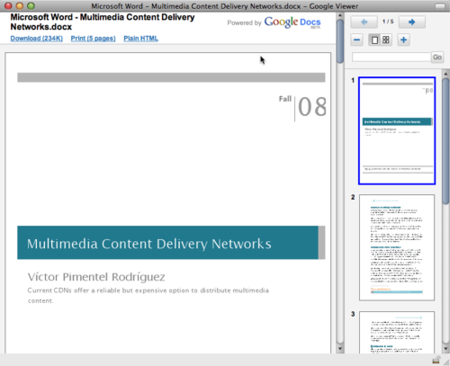Click the document scrollbar up arrow
Screen dimensions: 450x366
(x=340, y=16)
